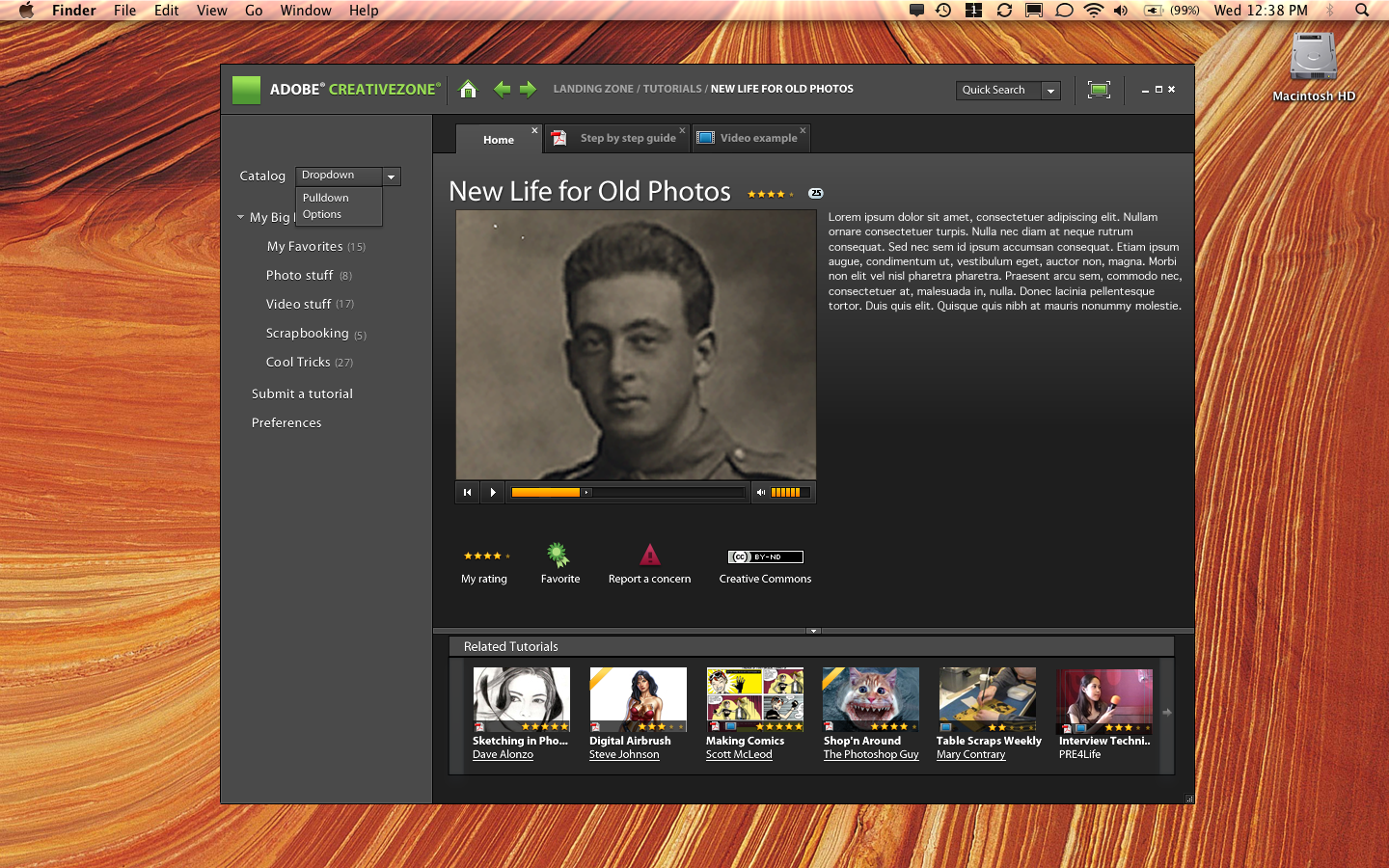Collapse the Related Tutorials panel divider arrow

pos(813,631)
